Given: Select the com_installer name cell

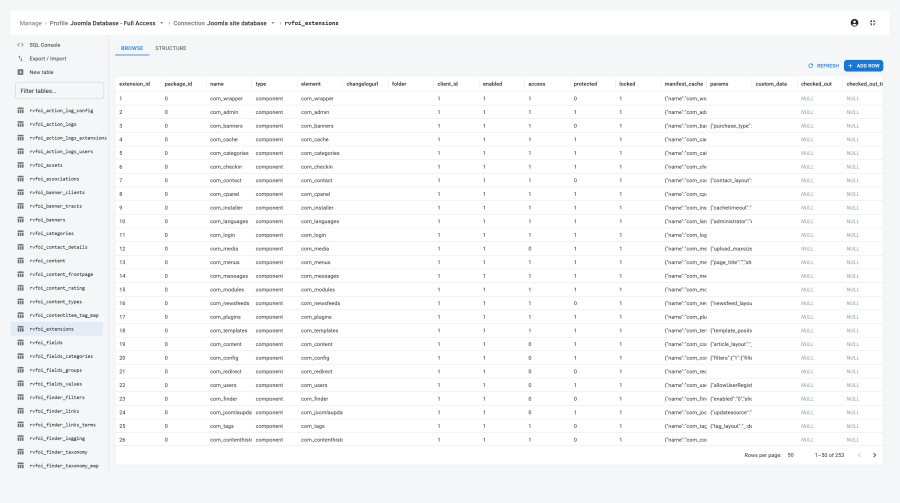Looking at the screenshot, I should pyautogui.click(x=226, y=208).
